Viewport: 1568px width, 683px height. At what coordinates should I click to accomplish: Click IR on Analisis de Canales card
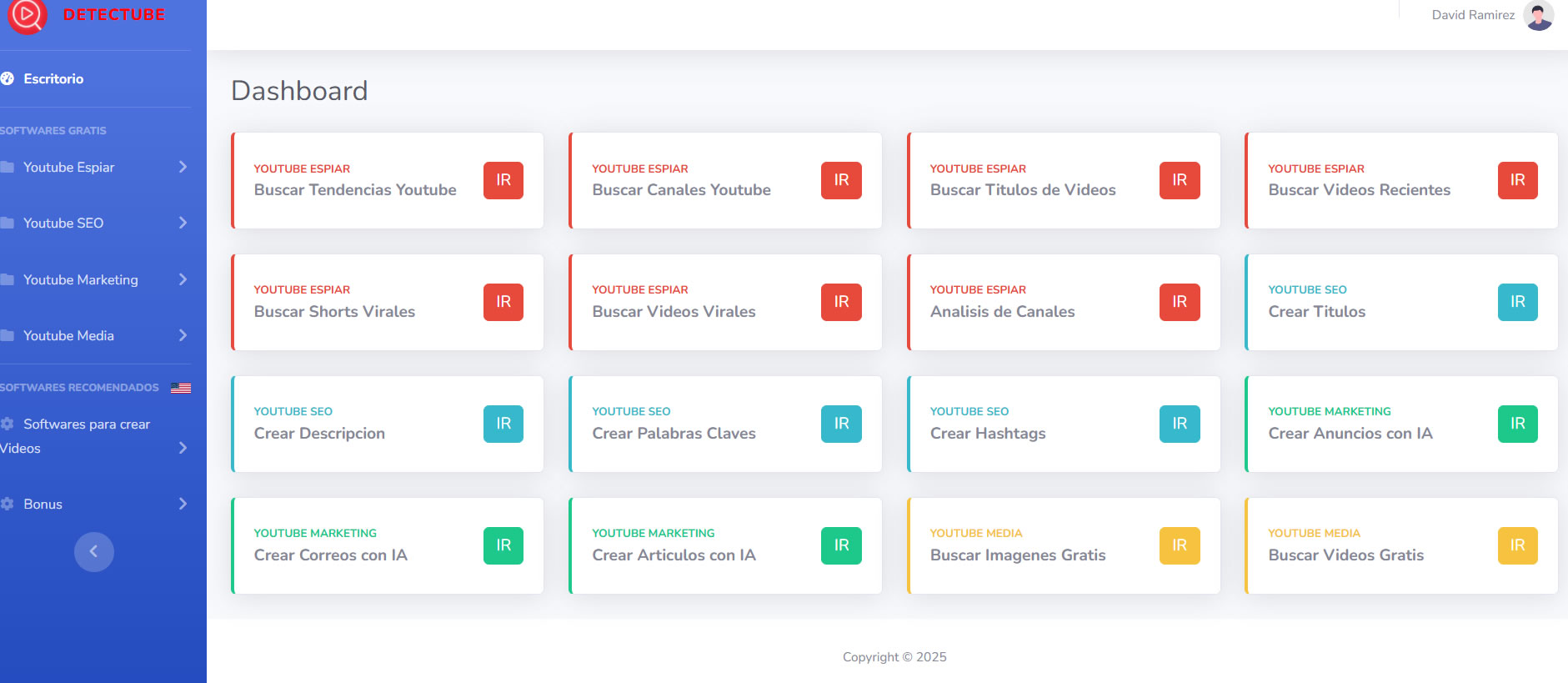[1180, 302]
